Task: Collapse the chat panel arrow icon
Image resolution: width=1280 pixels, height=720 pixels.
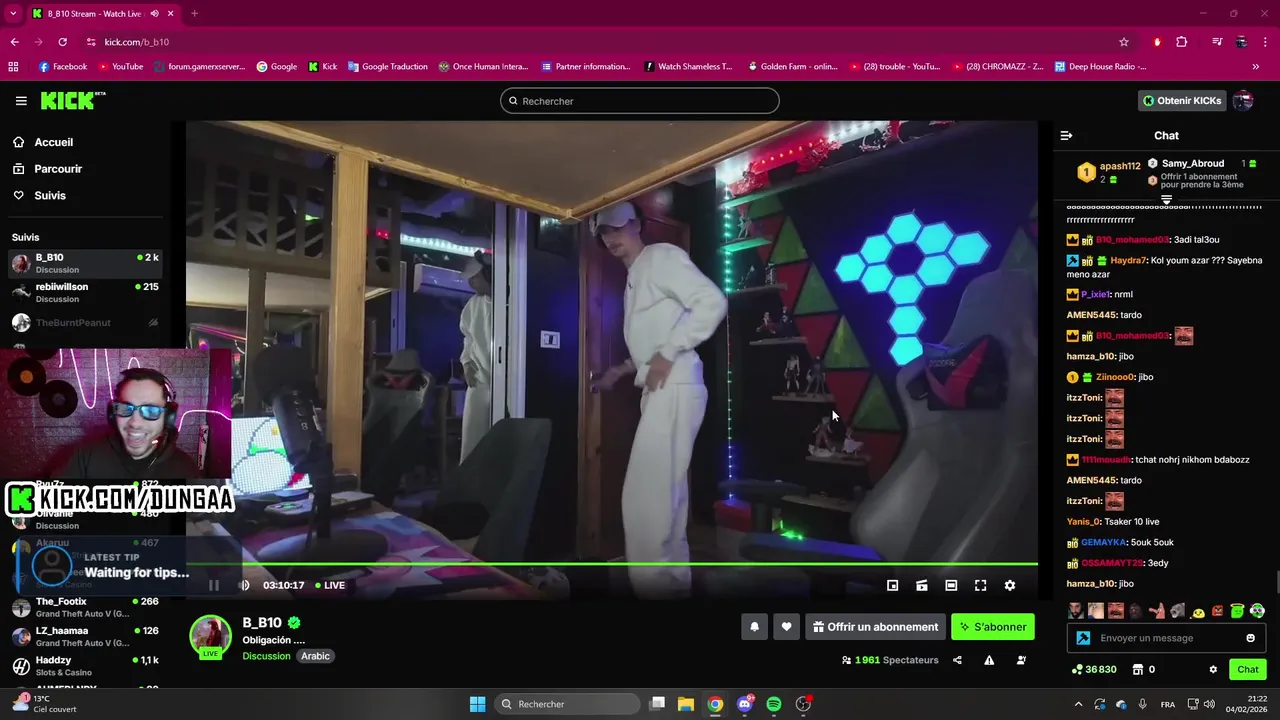Action: (x=1066, y=135)
